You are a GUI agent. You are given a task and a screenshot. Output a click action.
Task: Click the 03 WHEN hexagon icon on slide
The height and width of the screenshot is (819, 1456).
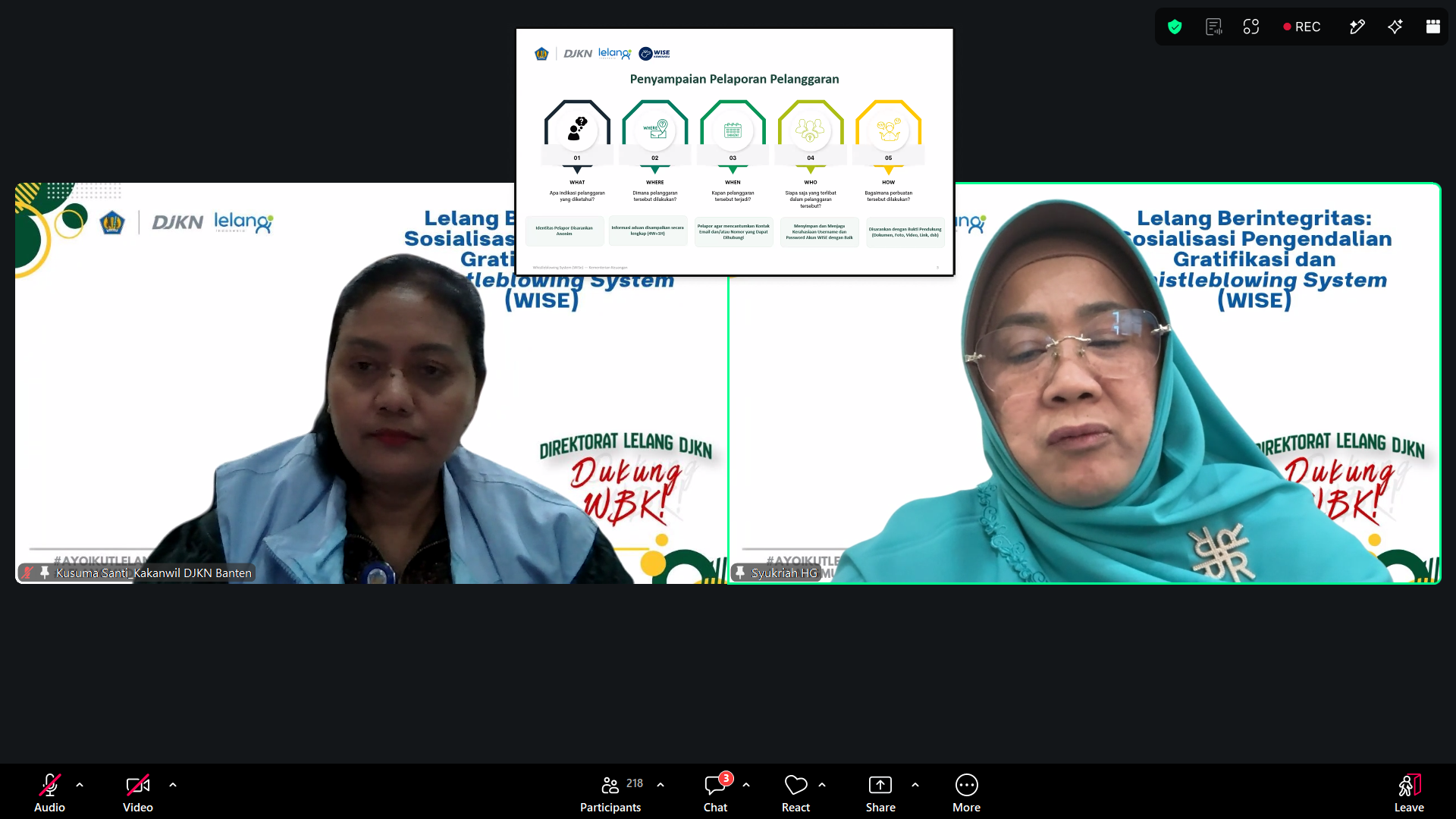pos(733,129)
